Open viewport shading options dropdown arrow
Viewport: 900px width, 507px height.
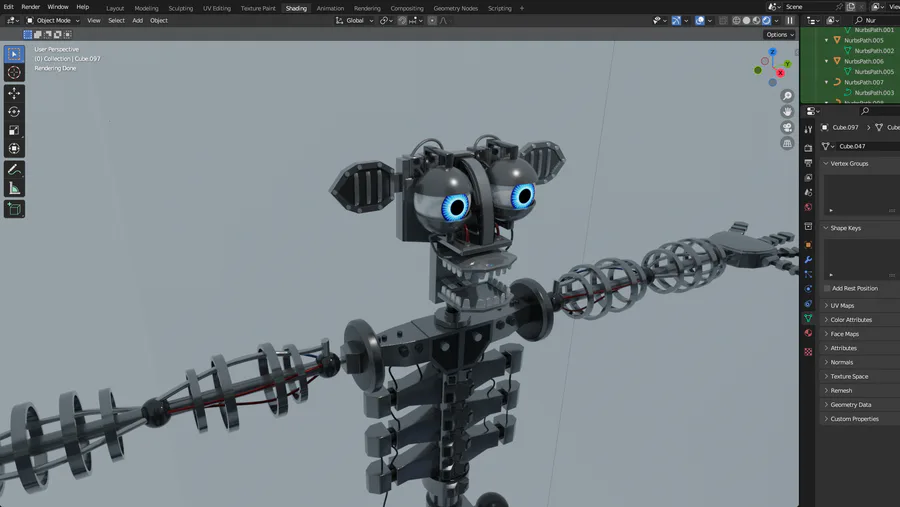tap(776, 21)
